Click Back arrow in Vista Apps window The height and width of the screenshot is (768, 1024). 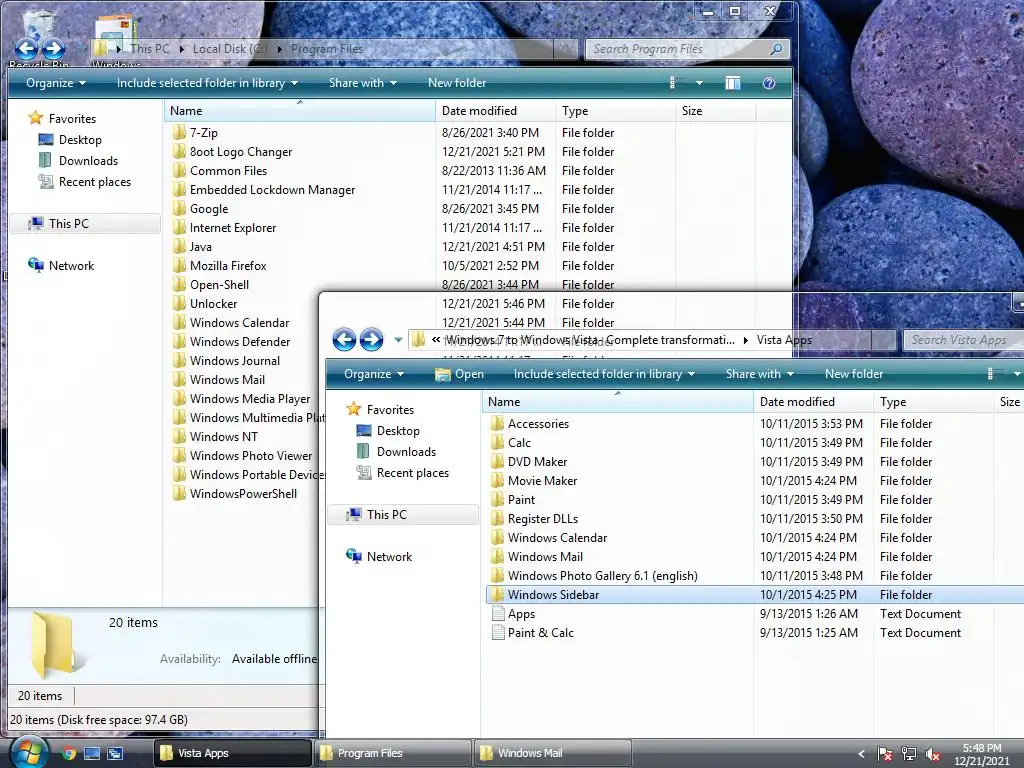click(344, 340)
